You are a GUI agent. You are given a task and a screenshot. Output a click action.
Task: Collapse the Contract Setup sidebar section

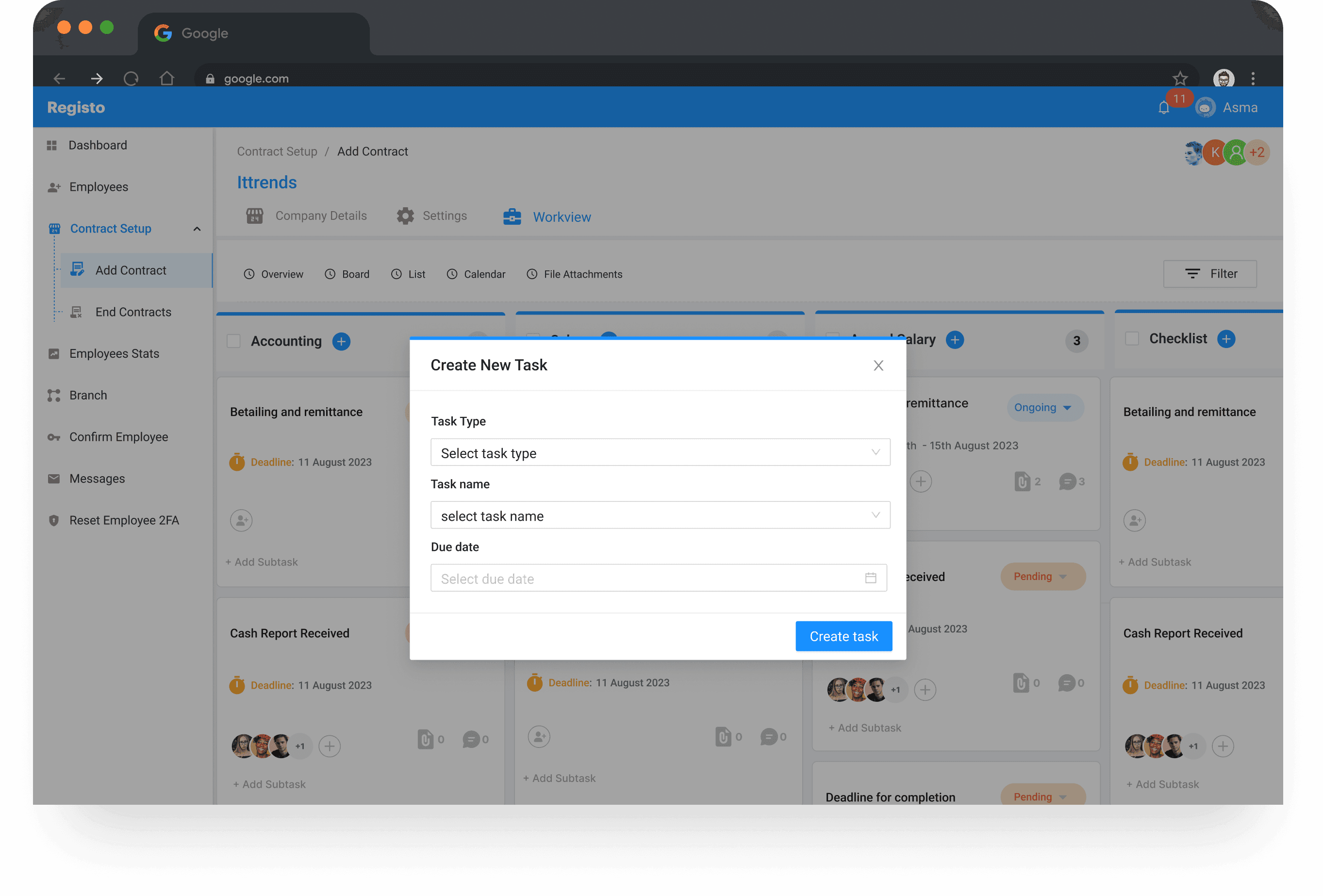coord(197,229)
